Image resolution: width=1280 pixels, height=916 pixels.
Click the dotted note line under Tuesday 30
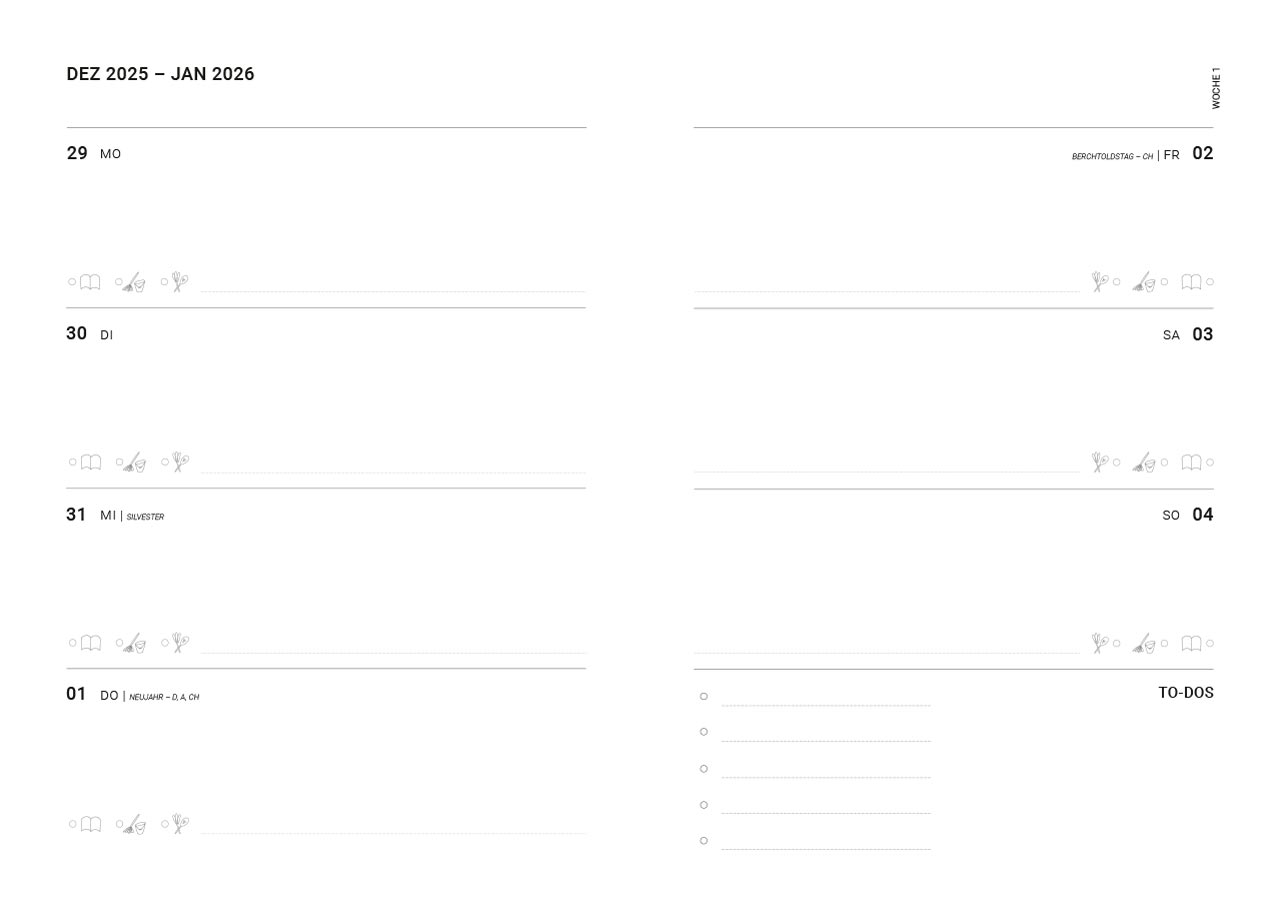pyautogui.click(x=393, y=471)
